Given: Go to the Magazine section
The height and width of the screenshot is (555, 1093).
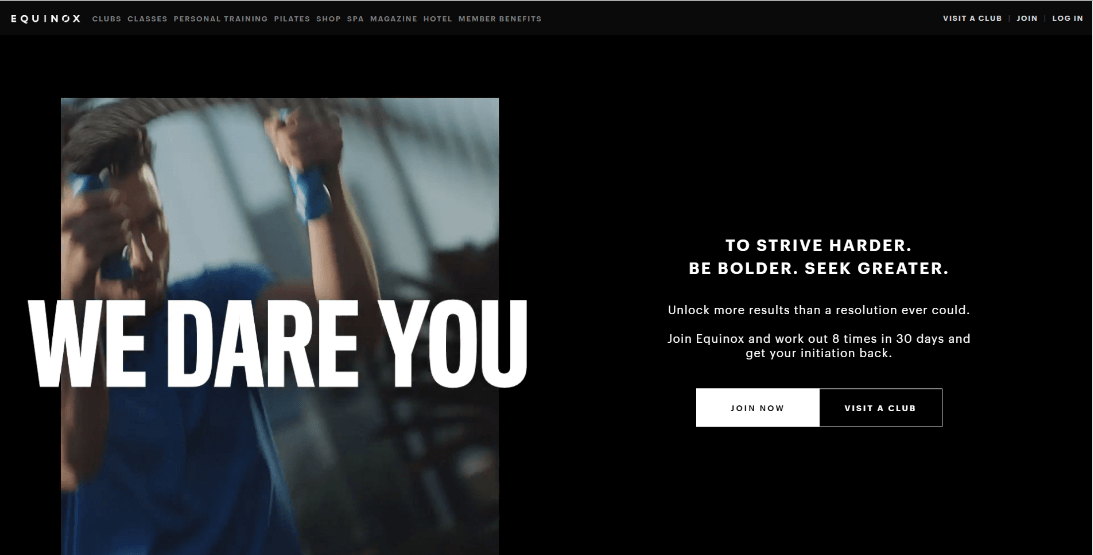Looking at the screenshot, I should click(394, 19).
